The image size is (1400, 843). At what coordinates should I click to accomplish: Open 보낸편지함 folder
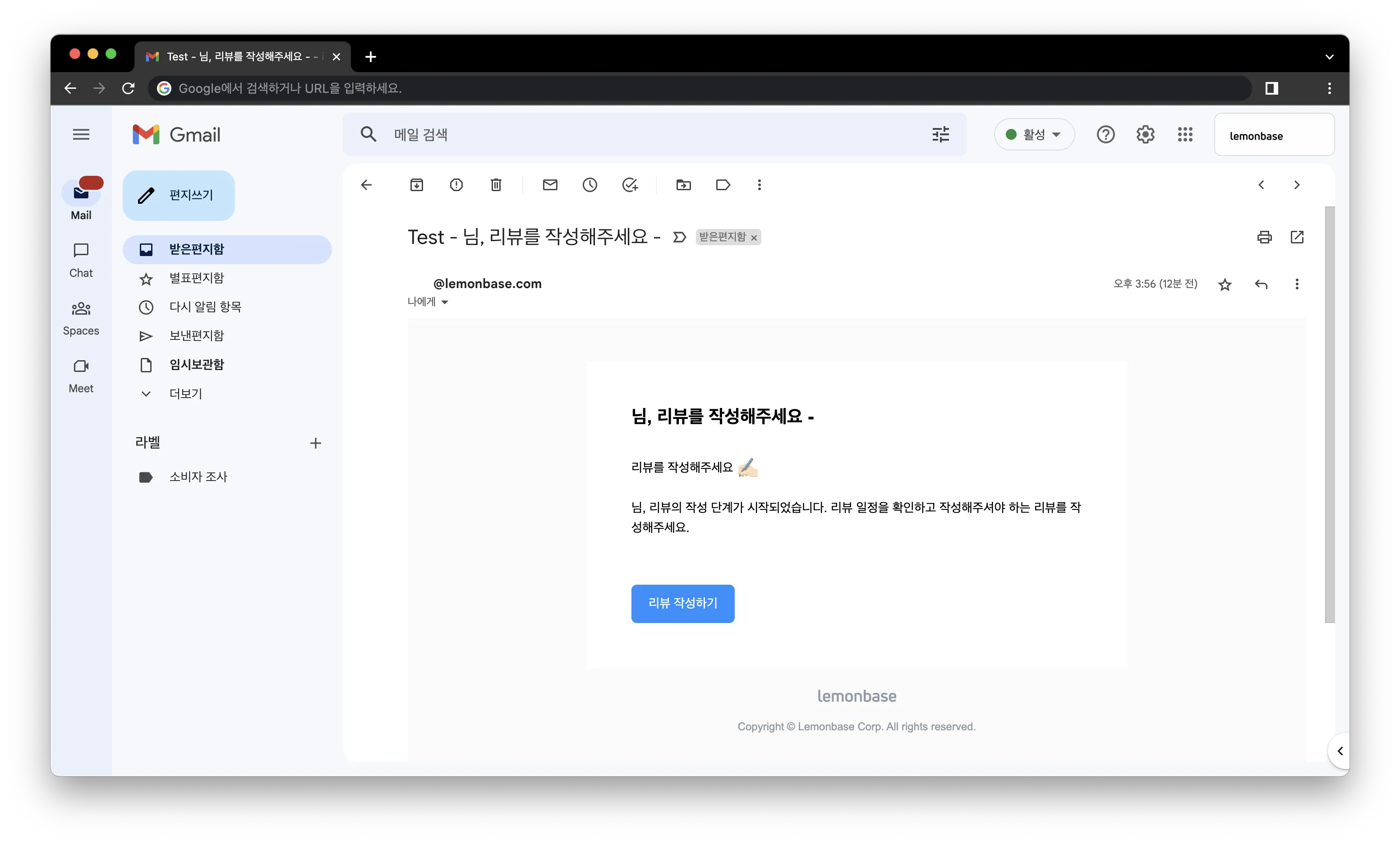coord(227,336)
